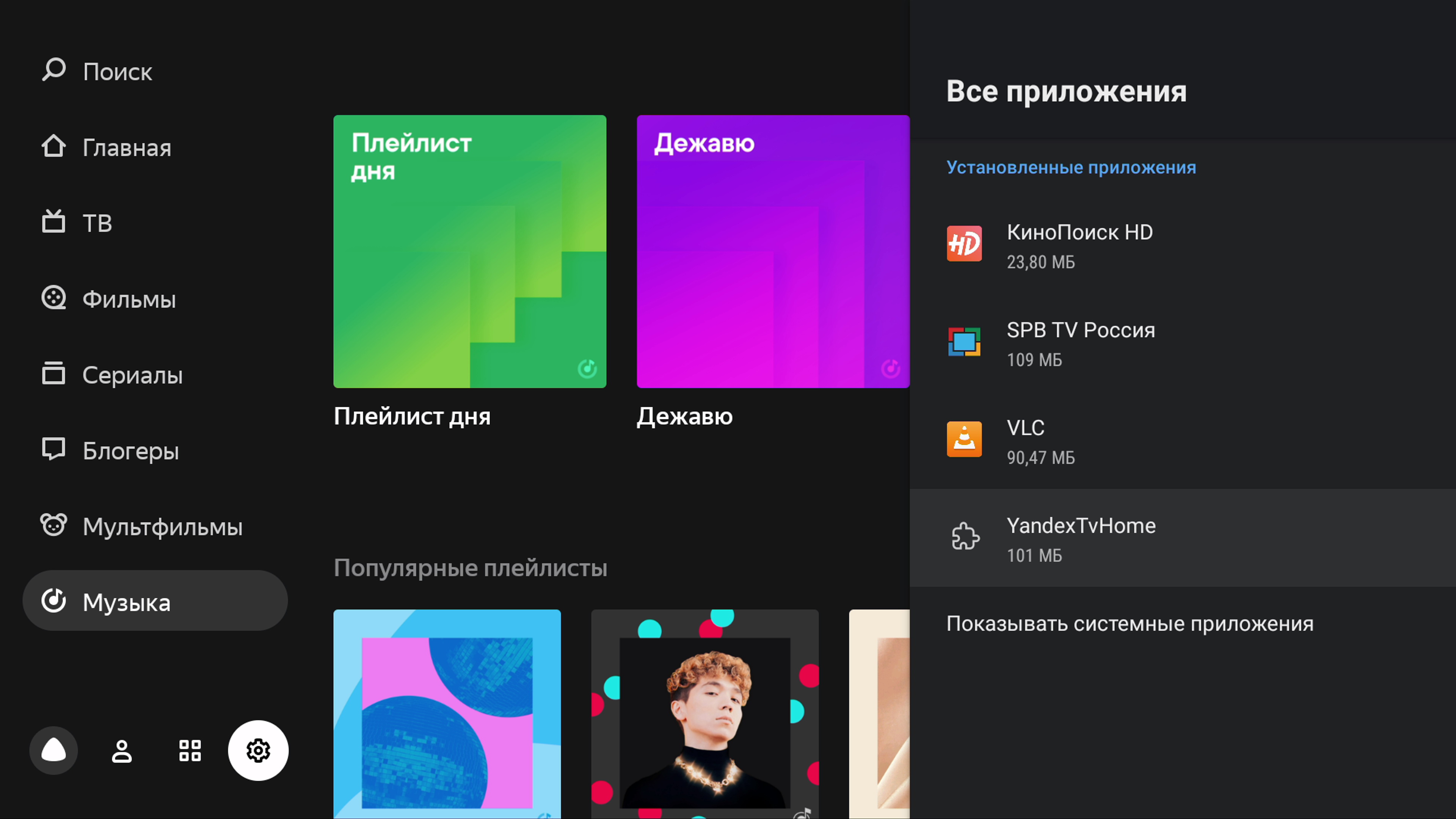Activate the Alice voice assistant icon
The image size is (1456, 819).
54,751
